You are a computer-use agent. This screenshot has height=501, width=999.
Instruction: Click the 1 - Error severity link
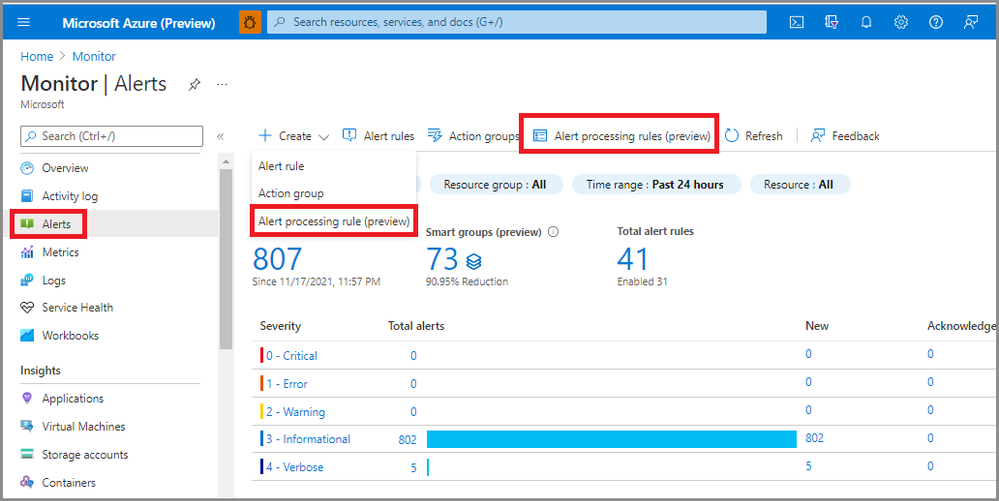coord(287,384)
